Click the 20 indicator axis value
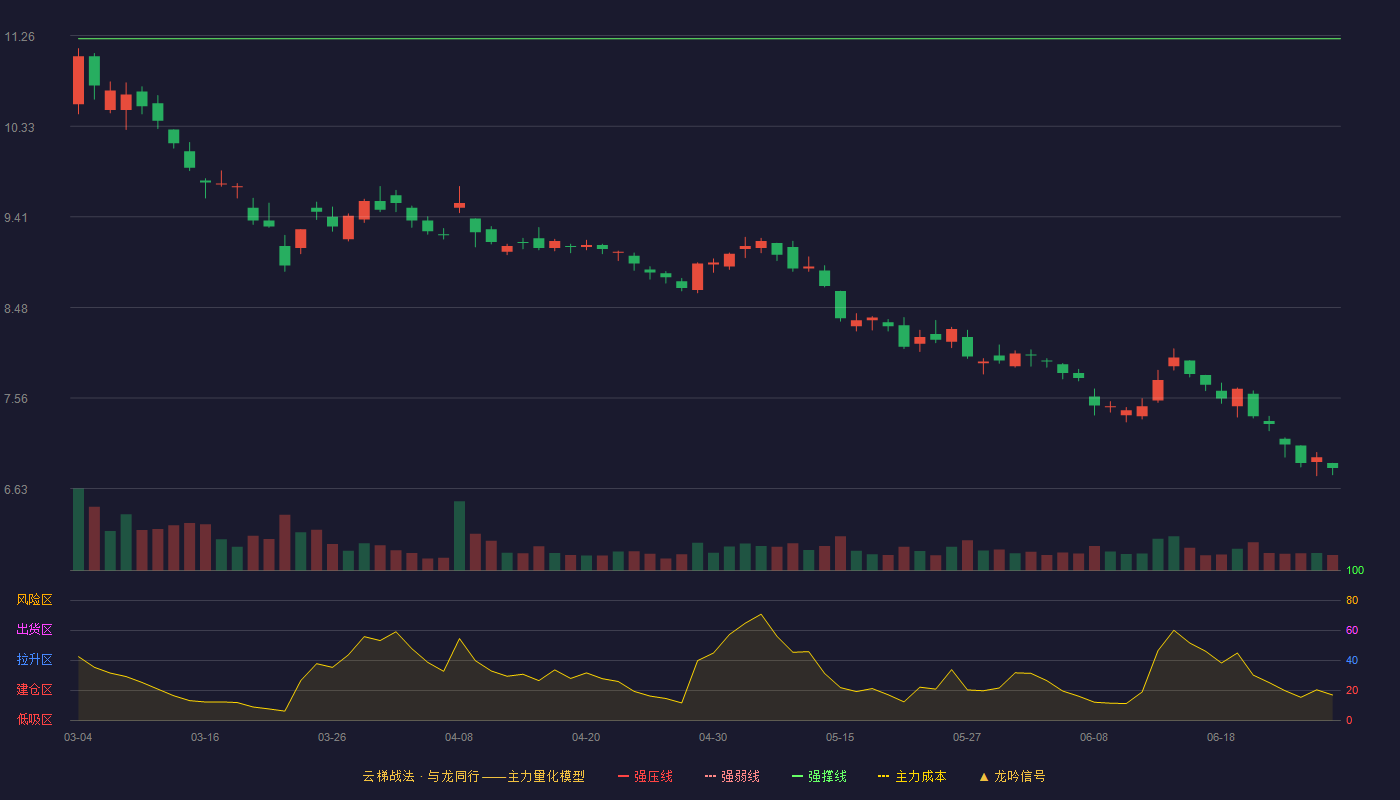This screenshot has height=800, width=1400. (1352, 691)
